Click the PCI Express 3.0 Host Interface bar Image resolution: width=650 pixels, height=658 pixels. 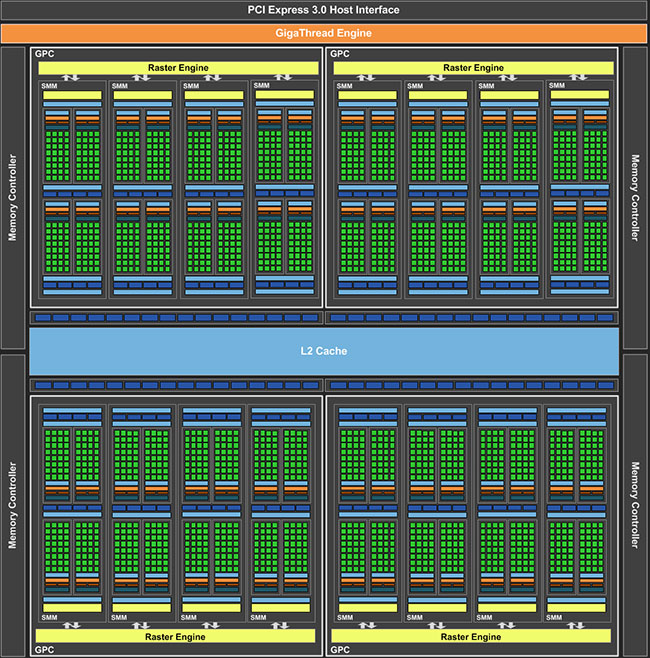[x=324, y=10]
